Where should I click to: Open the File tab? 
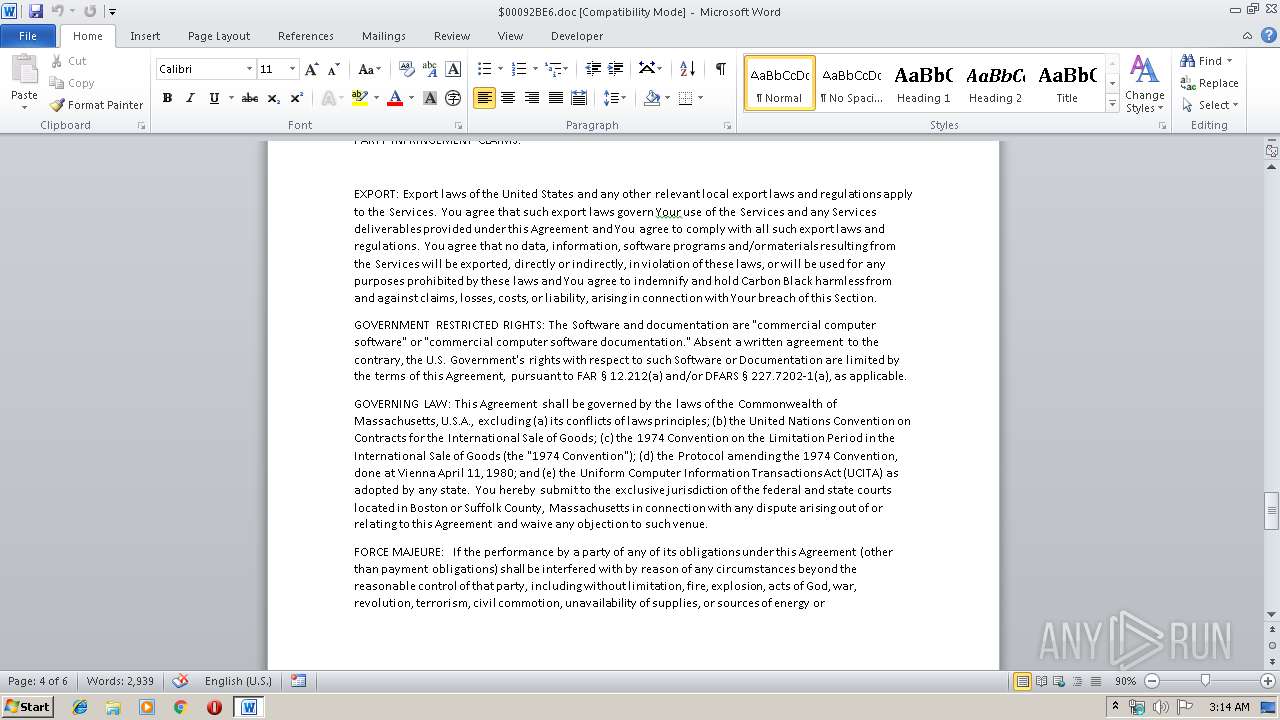[x=28, y=36]
